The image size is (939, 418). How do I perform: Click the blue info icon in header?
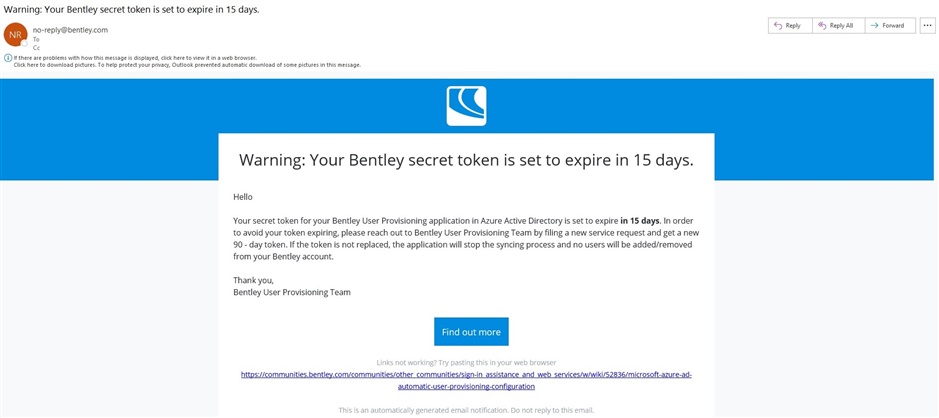(8, 57)
